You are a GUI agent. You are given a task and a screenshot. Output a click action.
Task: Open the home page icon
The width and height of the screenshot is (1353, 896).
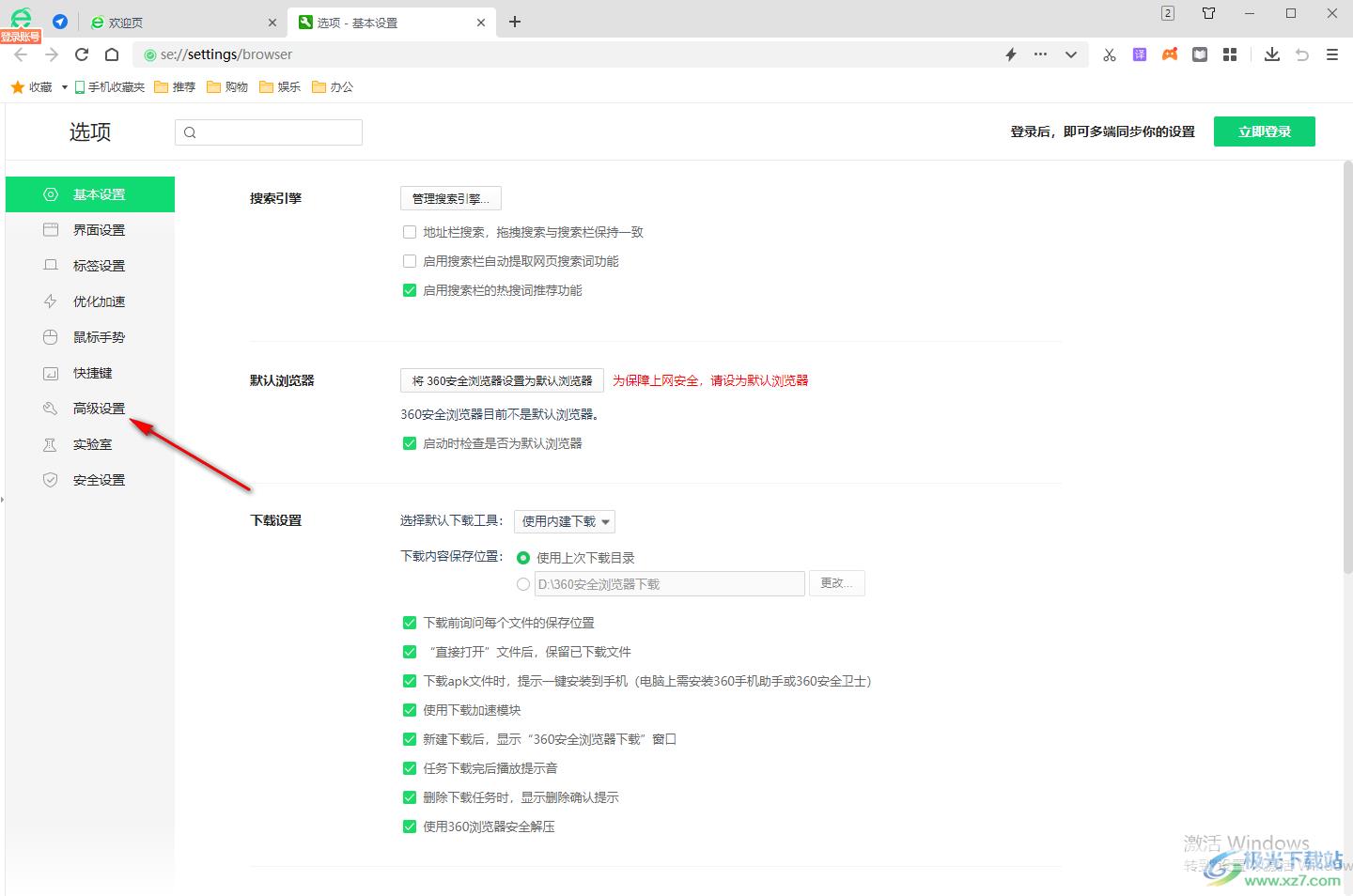pos(112,54)
